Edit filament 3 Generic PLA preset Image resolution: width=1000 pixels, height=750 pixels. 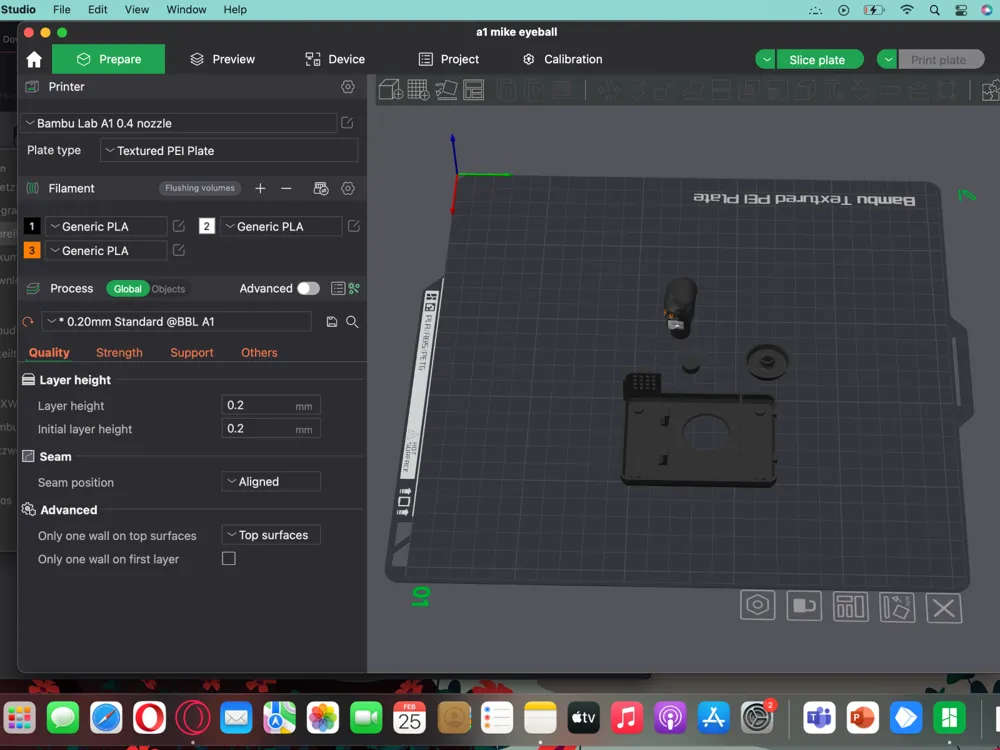179,250
